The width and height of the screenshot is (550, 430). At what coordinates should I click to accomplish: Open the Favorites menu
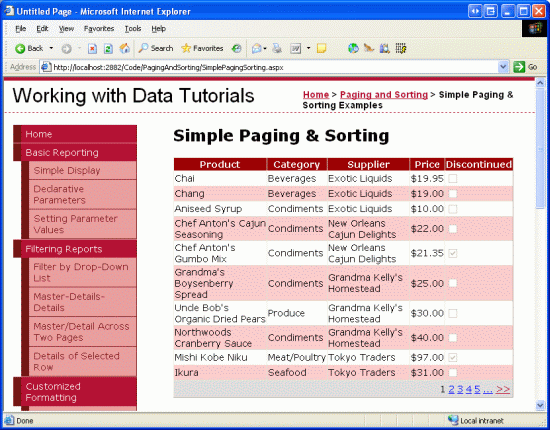[99, 29]
